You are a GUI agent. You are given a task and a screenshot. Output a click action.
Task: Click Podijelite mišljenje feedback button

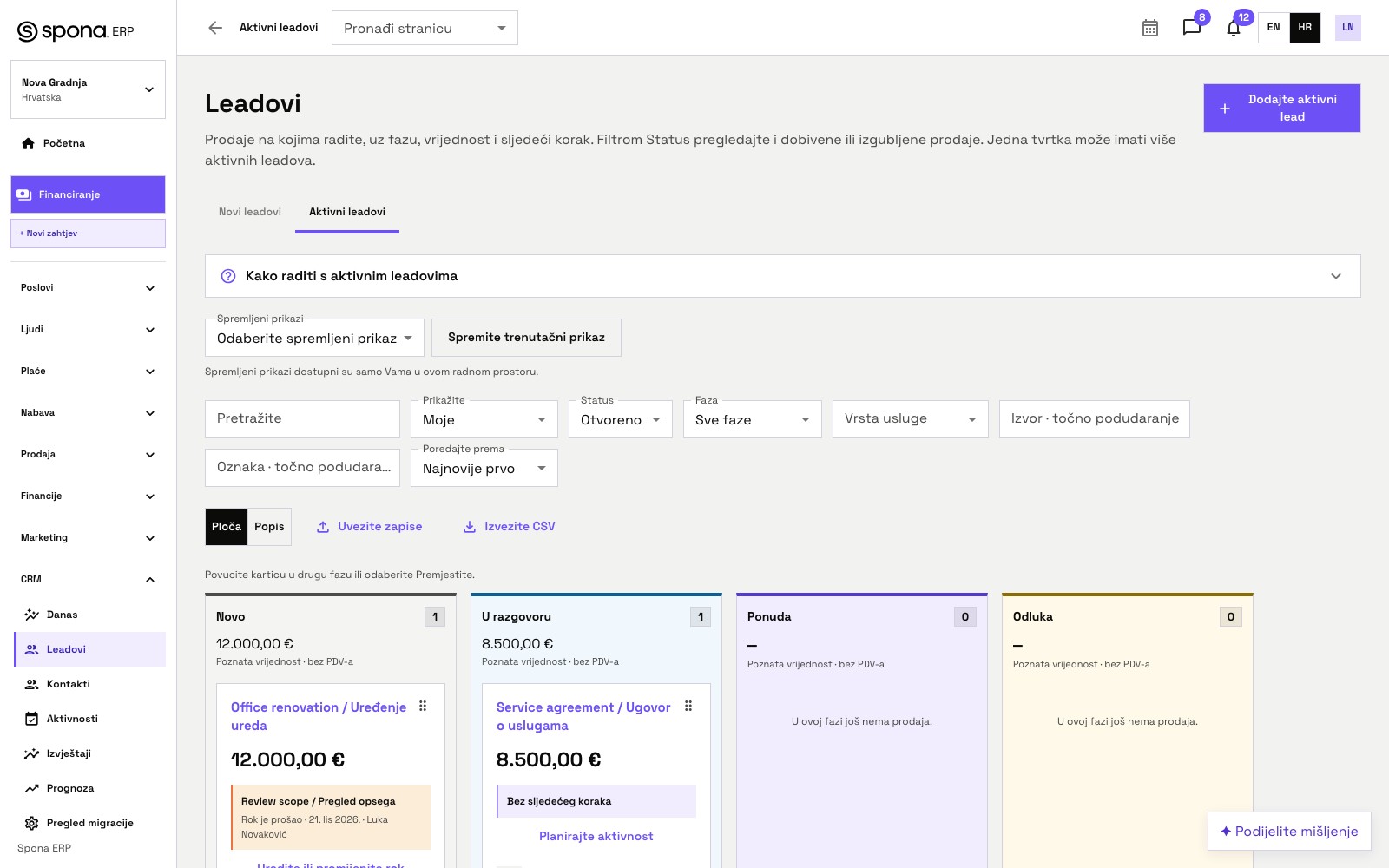pos(1289,832)
